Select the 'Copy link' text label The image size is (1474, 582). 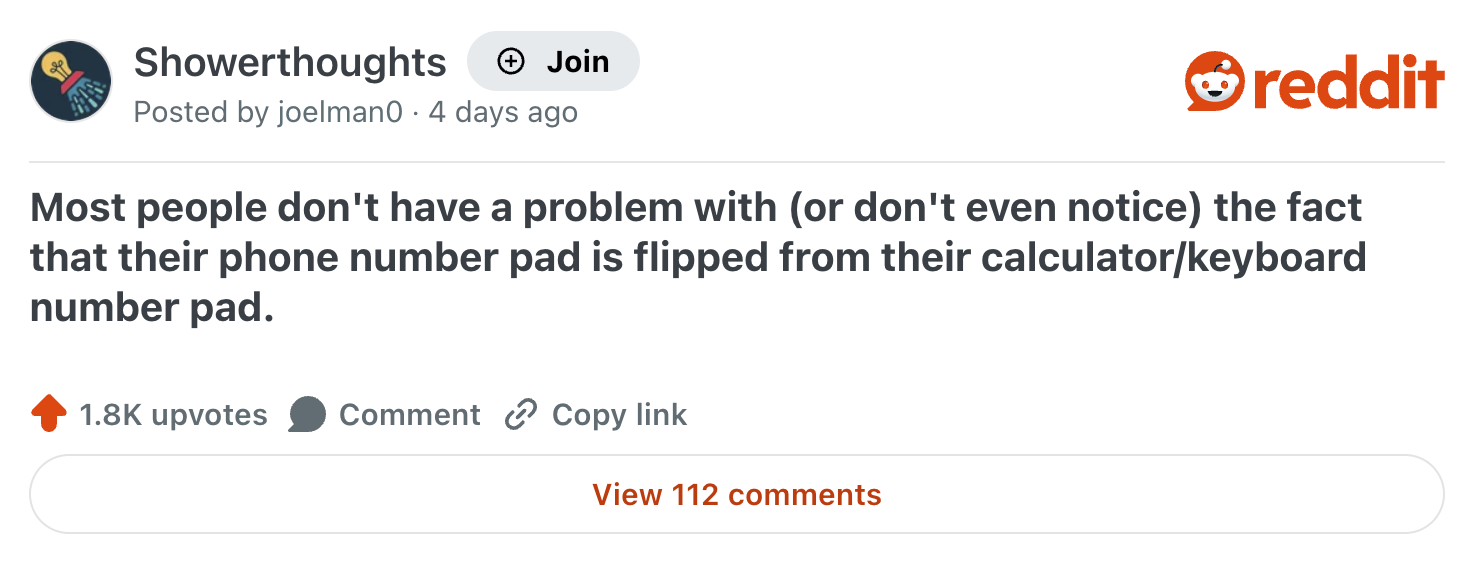click(x=619, y=414)
